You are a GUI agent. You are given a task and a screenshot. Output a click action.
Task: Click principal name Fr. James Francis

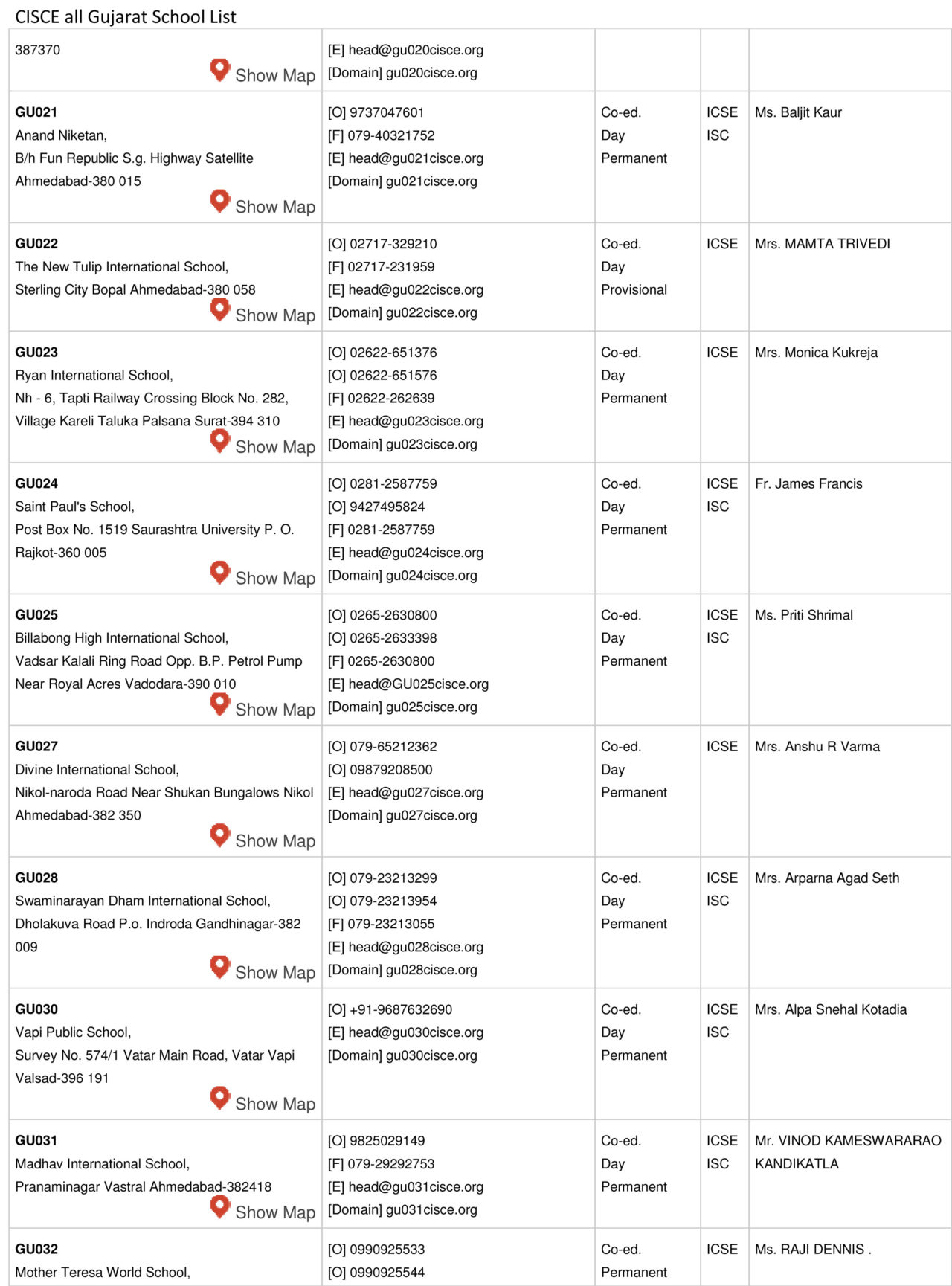[x=808, y=484]
